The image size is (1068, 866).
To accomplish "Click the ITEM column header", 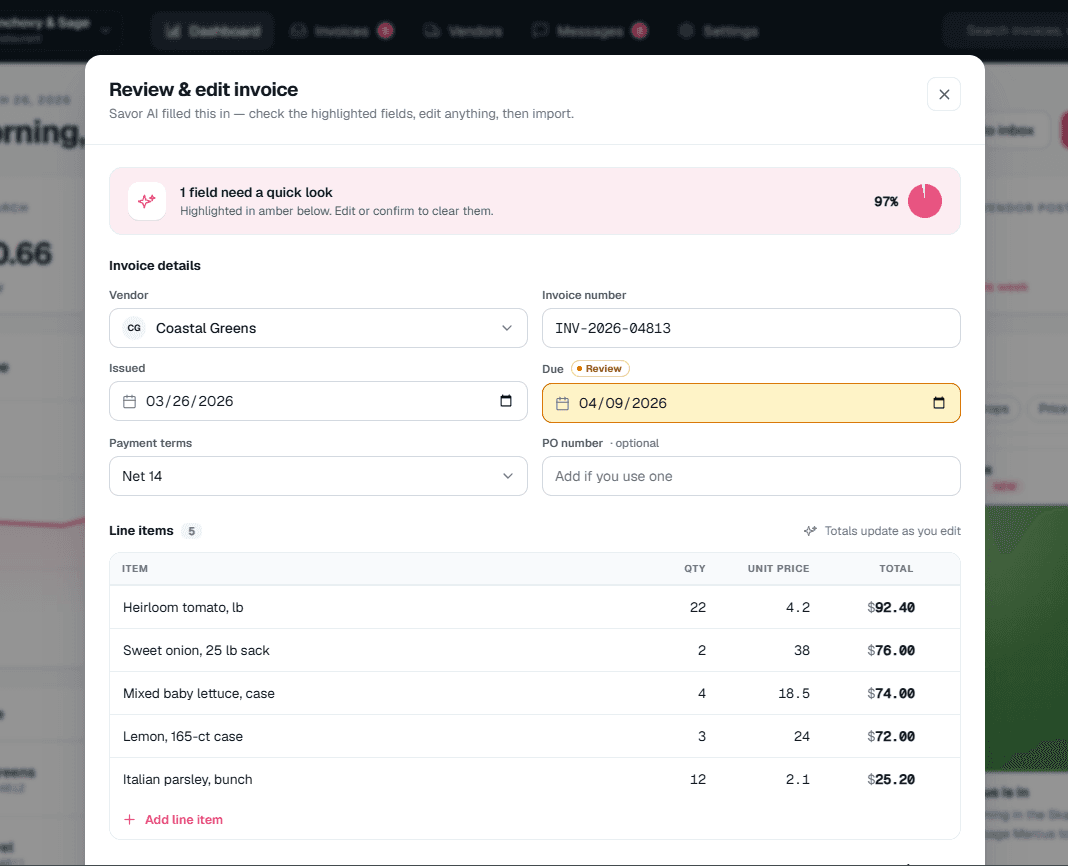I will point(134,568).
